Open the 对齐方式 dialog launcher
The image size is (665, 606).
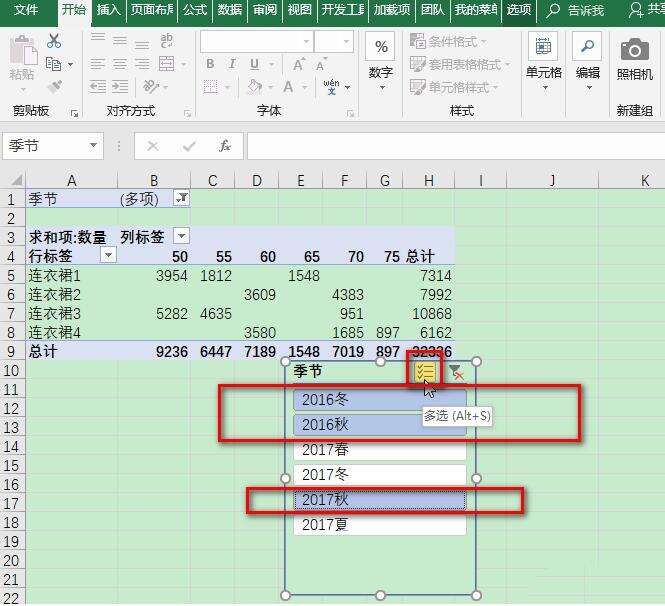tap(187, 113)
